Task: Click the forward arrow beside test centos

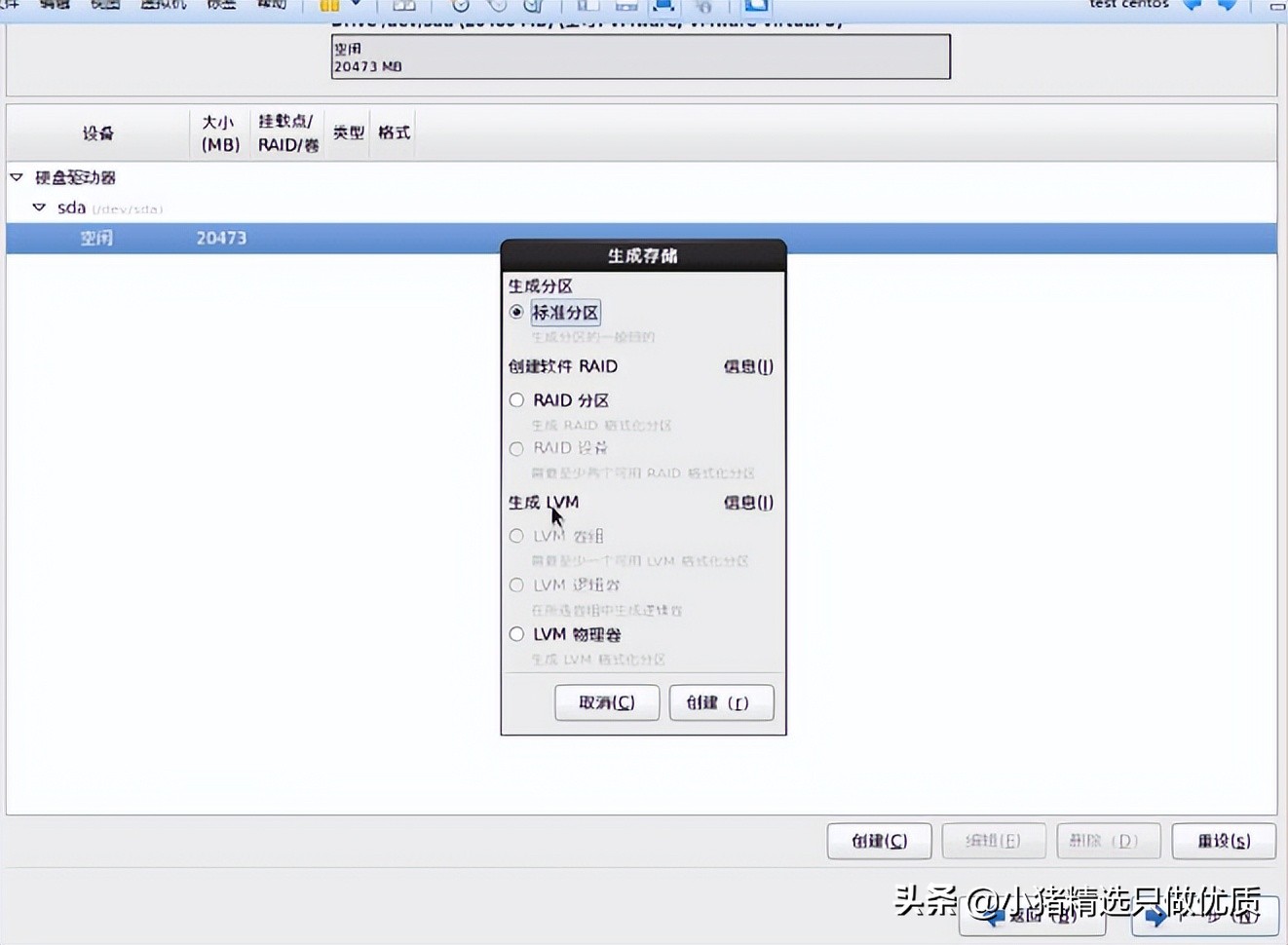Action: pyautogui.click(x=1226, y=7)
